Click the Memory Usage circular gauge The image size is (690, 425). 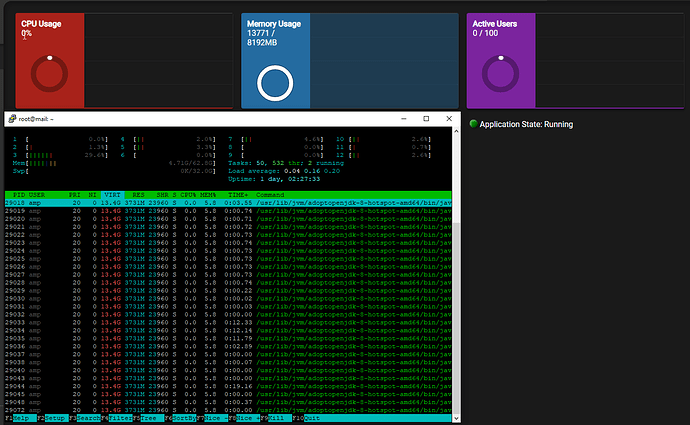(x=275, y=83)
